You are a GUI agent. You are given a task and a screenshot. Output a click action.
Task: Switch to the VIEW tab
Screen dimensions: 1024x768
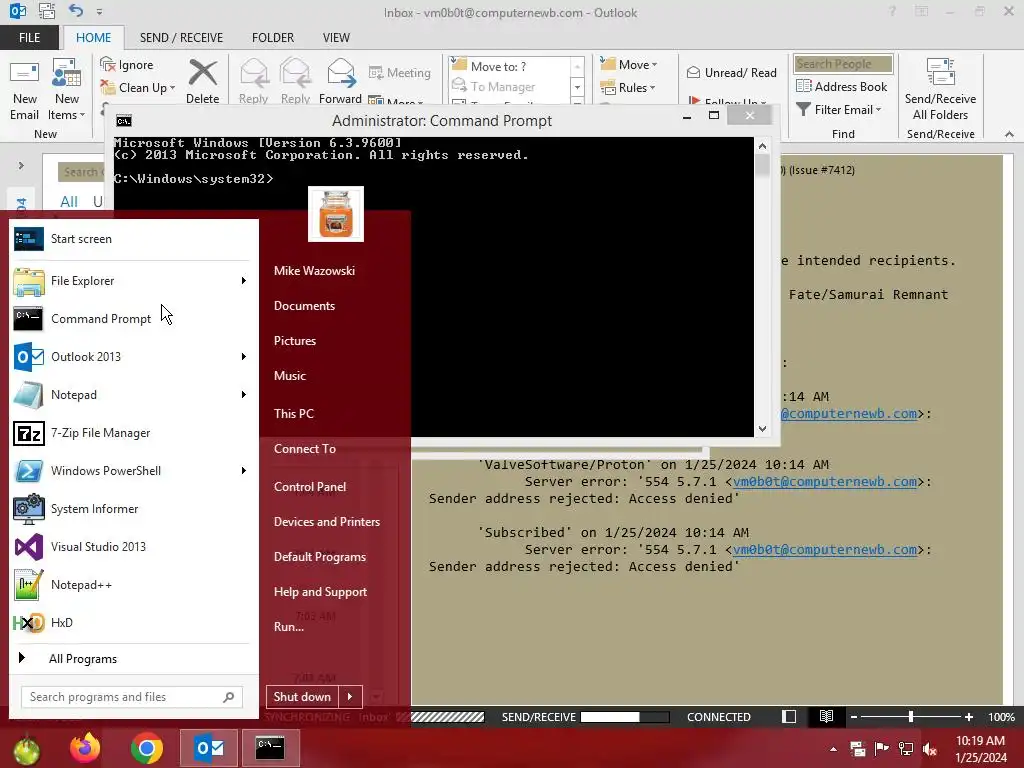click(x=336, y=37)
